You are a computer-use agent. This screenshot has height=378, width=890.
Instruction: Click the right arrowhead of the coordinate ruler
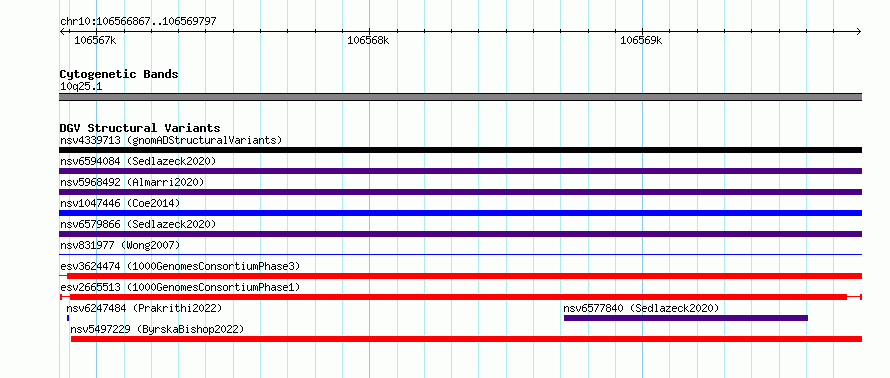859,32
